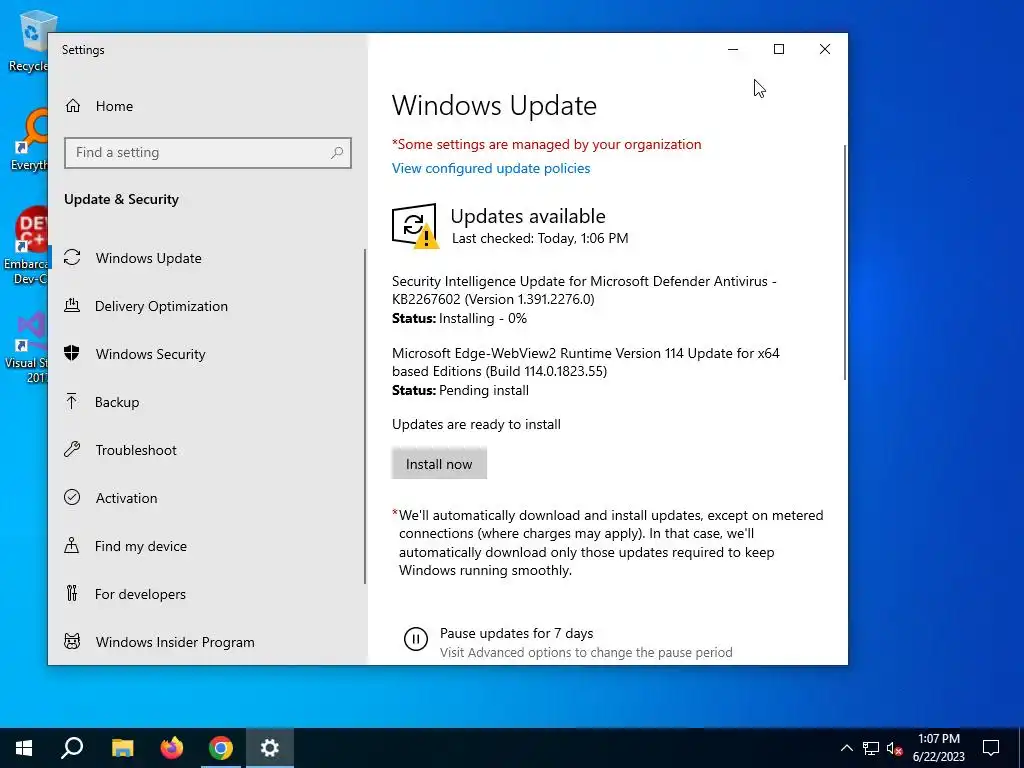Click the magnifier icon in Find a setting
Image resolution: width=1024 pixels, height=768 pixels.
coord(337,153)
